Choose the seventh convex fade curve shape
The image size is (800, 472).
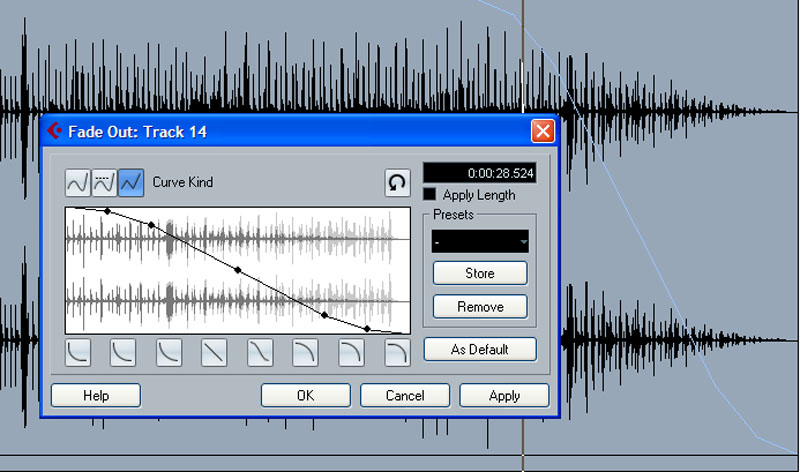352,353
